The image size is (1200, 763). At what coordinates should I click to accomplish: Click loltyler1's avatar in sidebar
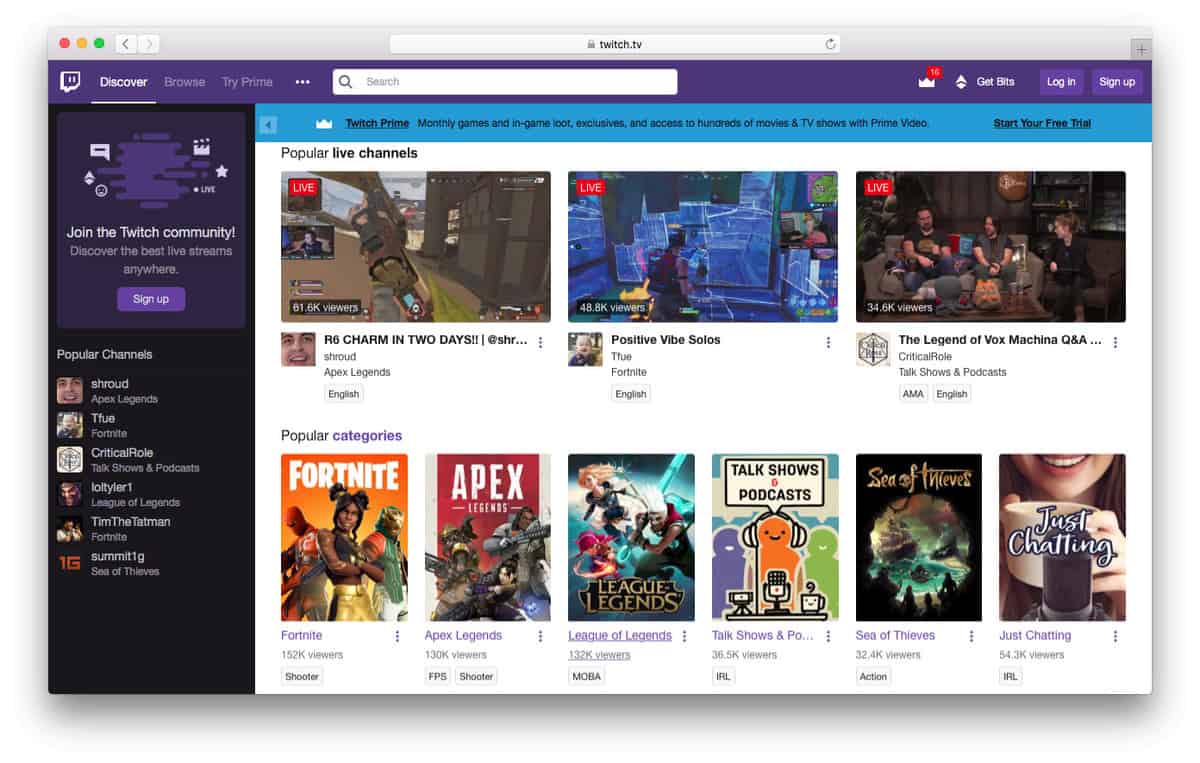pos(69,494)
